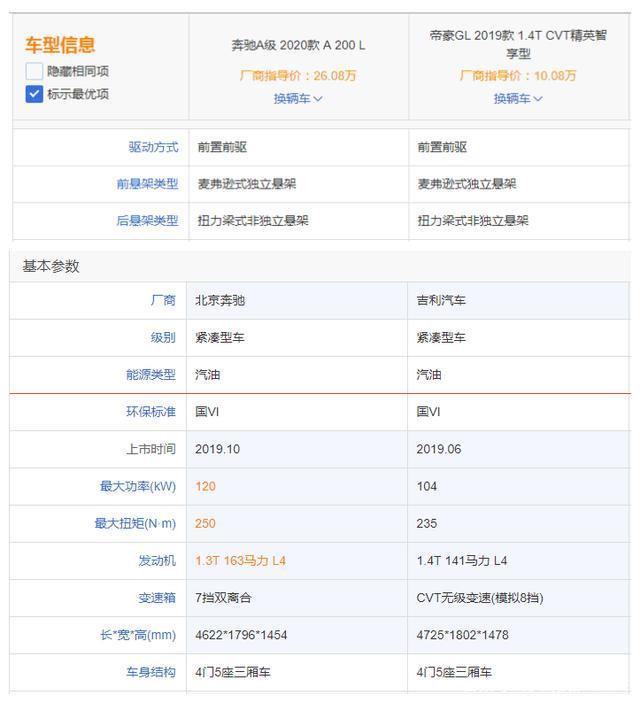Click the 长*宽*高(mm) parameter label
The image size is (640, 703).
click(x=138, y=635)
